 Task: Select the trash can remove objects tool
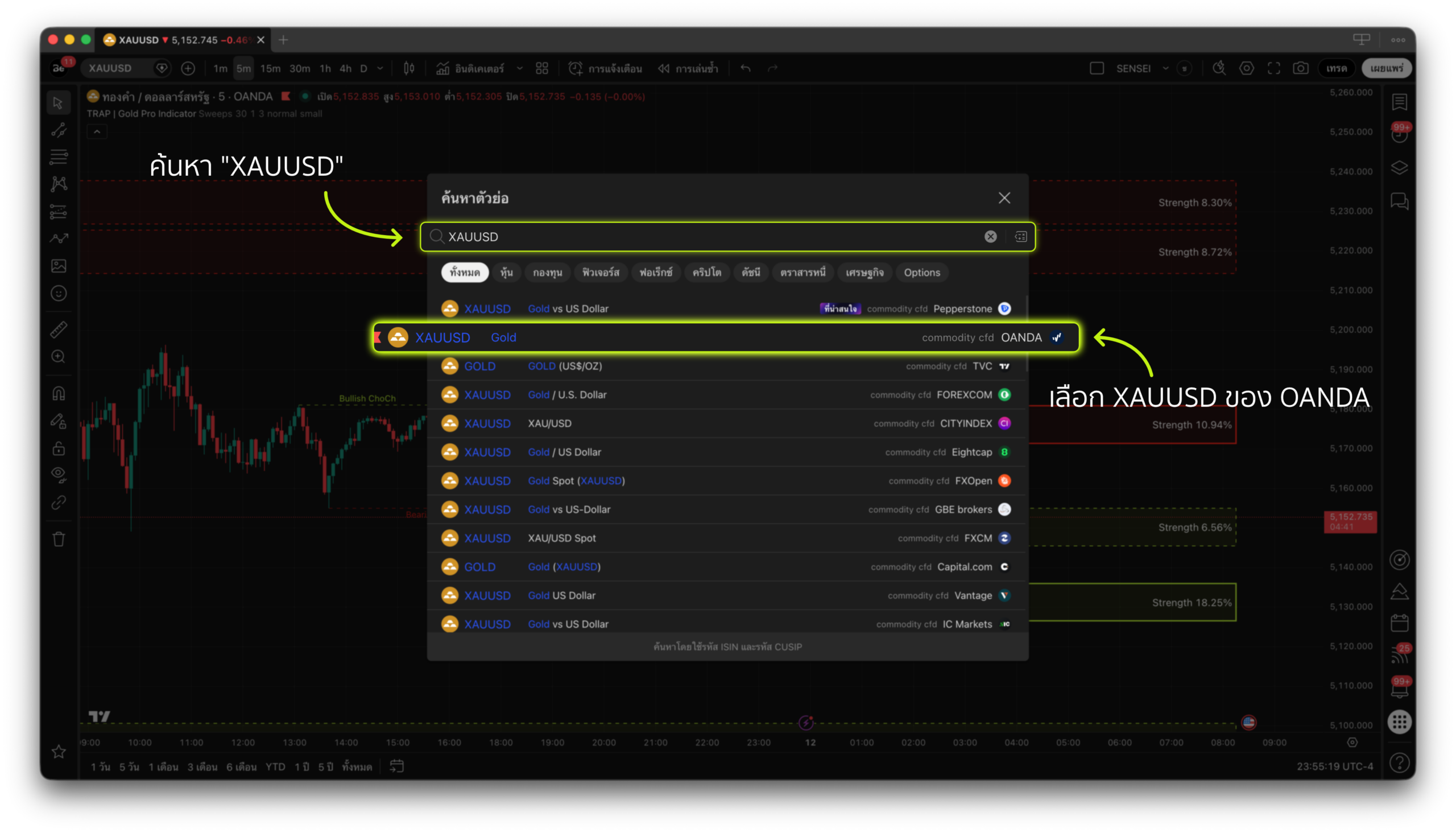coord(59,539)
